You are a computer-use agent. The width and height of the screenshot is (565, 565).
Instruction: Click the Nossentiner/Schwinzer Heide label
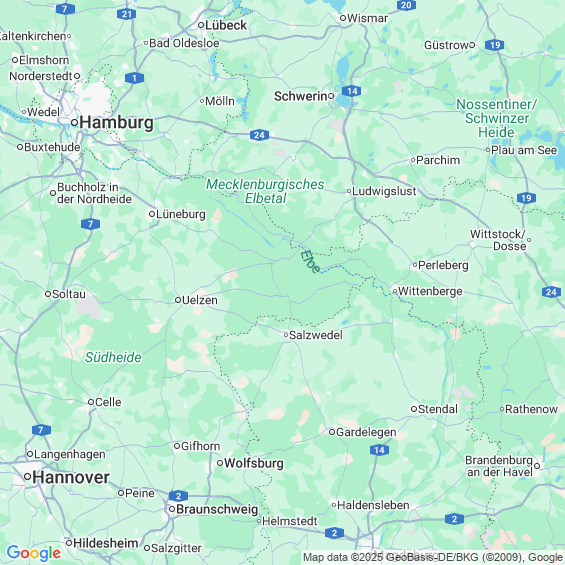click(497, 118)
